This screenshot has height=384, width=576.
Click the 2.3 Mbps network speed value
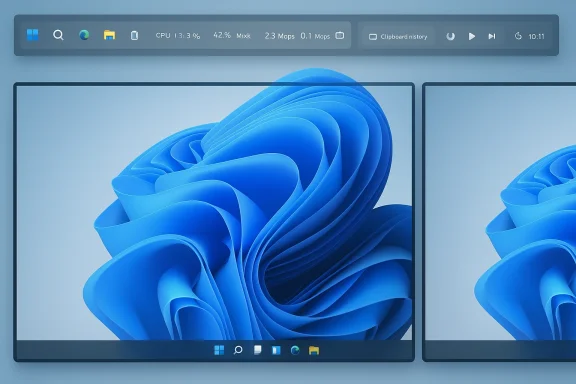[x=280, y=36]
